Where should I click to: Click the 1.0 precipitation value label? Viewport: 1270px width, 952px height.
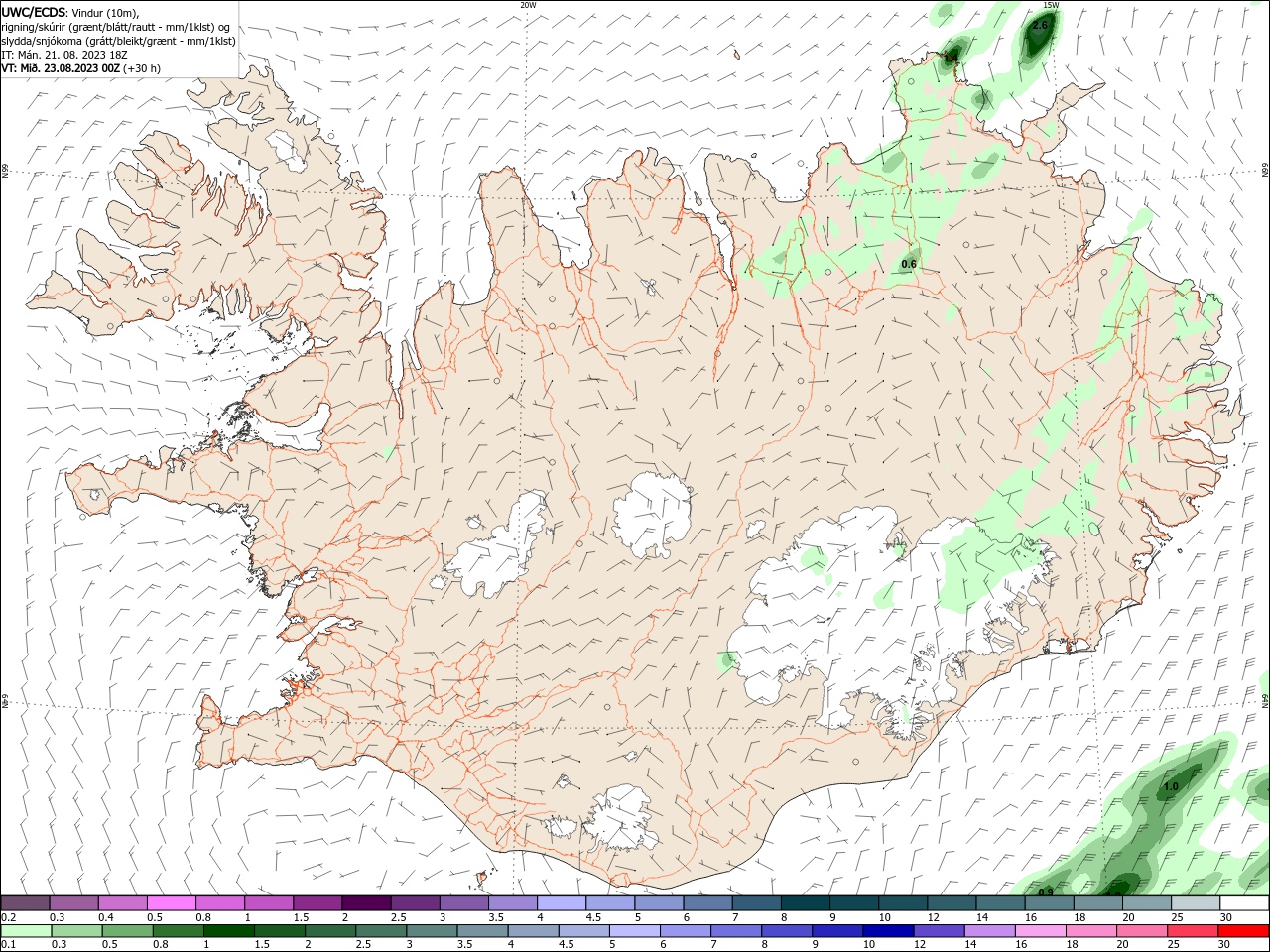1170,787
